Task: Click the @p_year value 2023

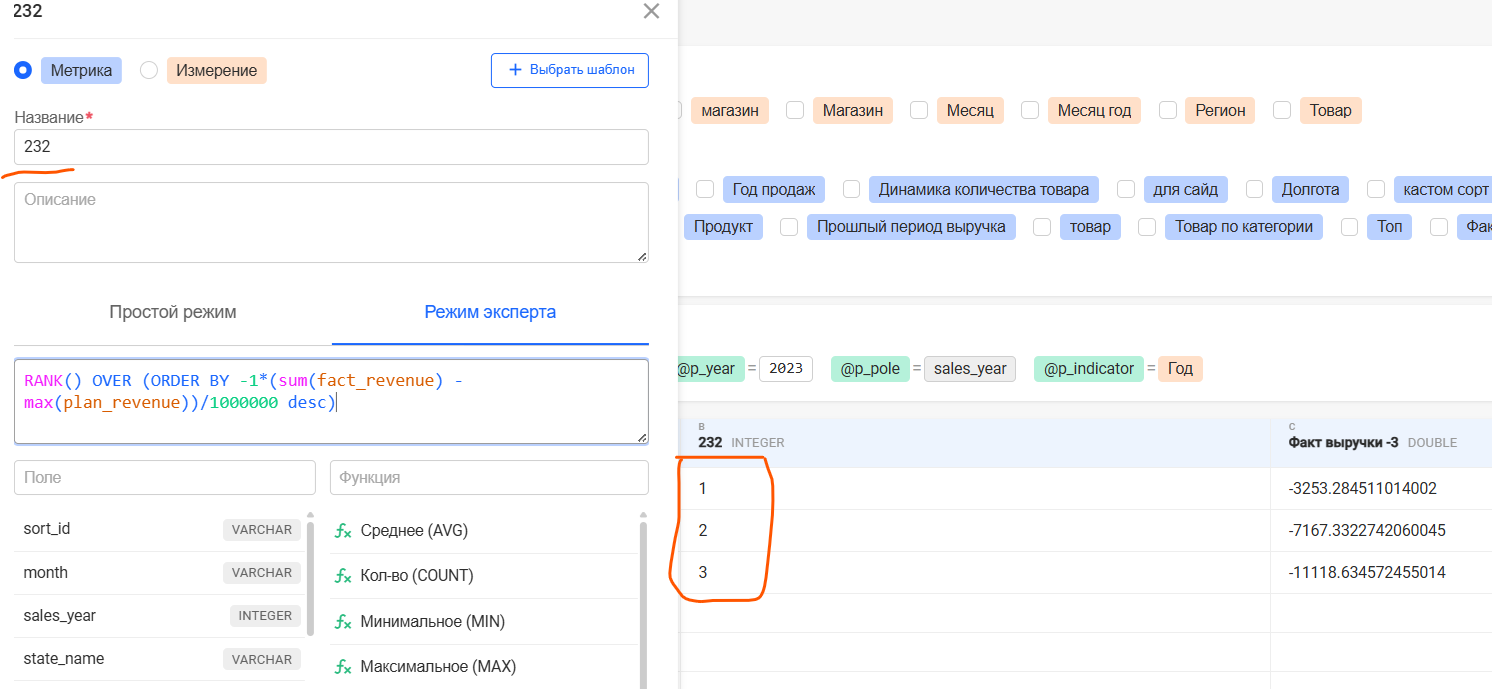Action: (786, 369)
